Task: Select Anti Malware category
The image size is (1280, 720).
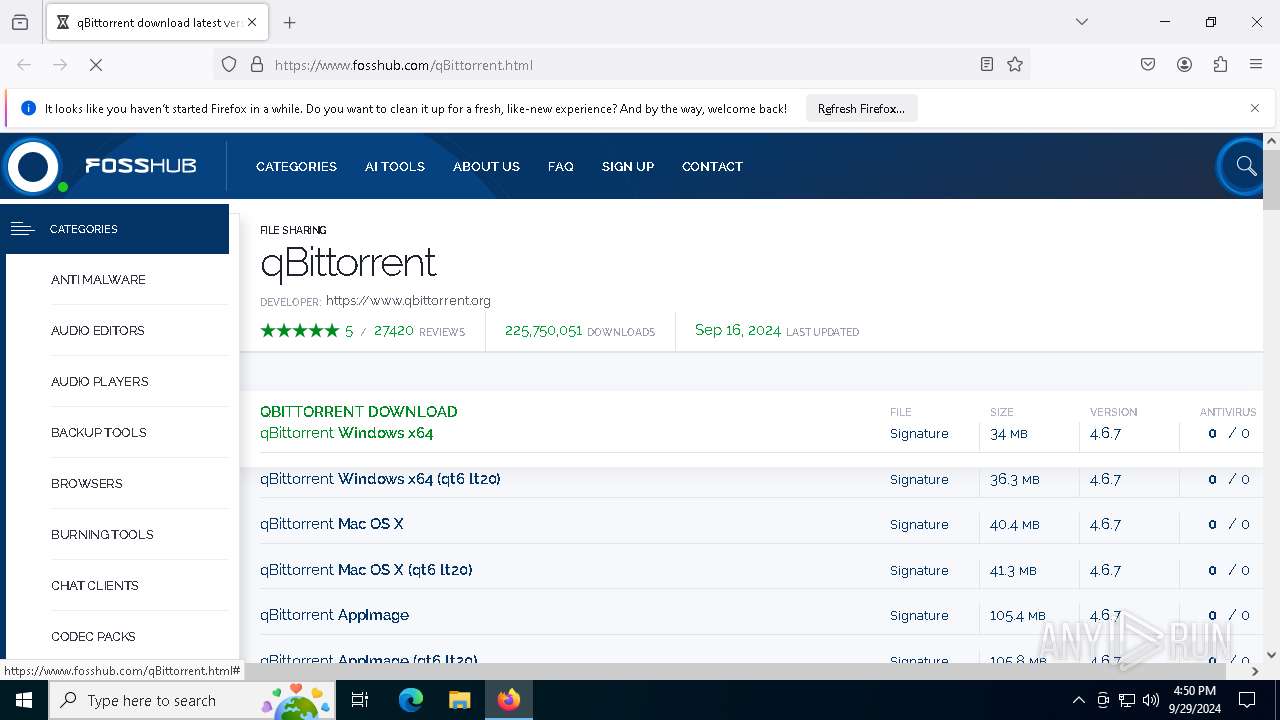Action: (x=98, y=280)
